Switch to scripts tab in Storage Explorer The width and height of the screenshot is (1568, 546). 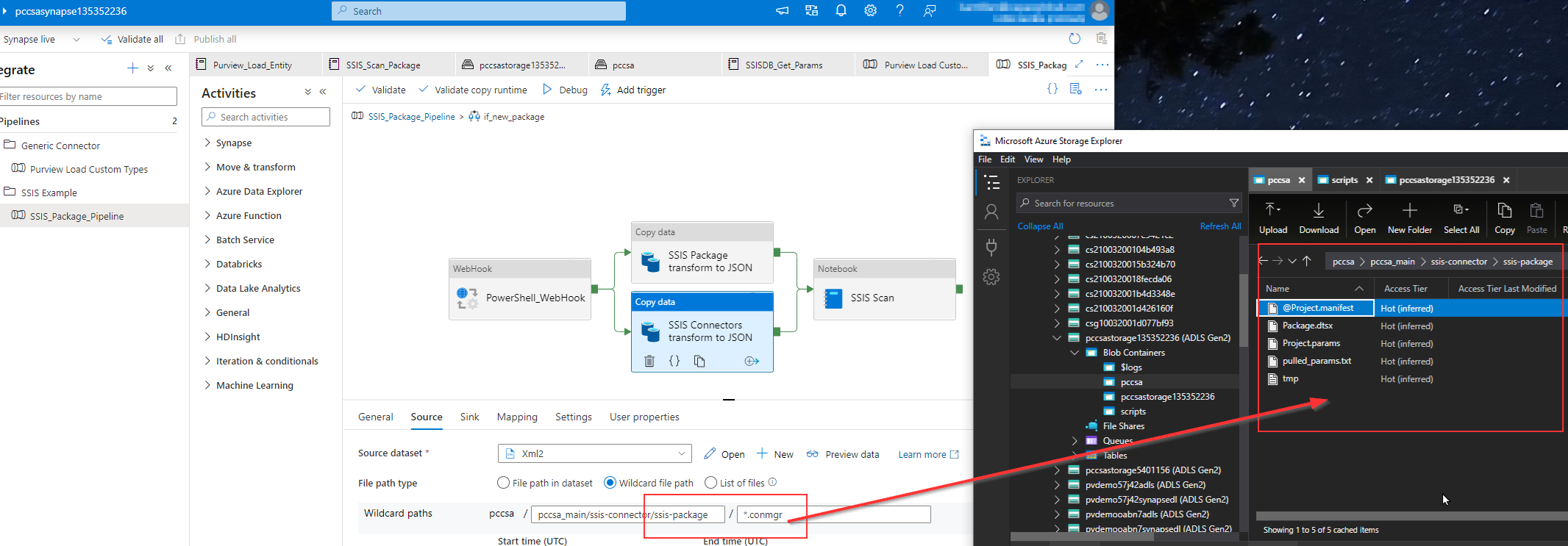tap(1344, 180)
